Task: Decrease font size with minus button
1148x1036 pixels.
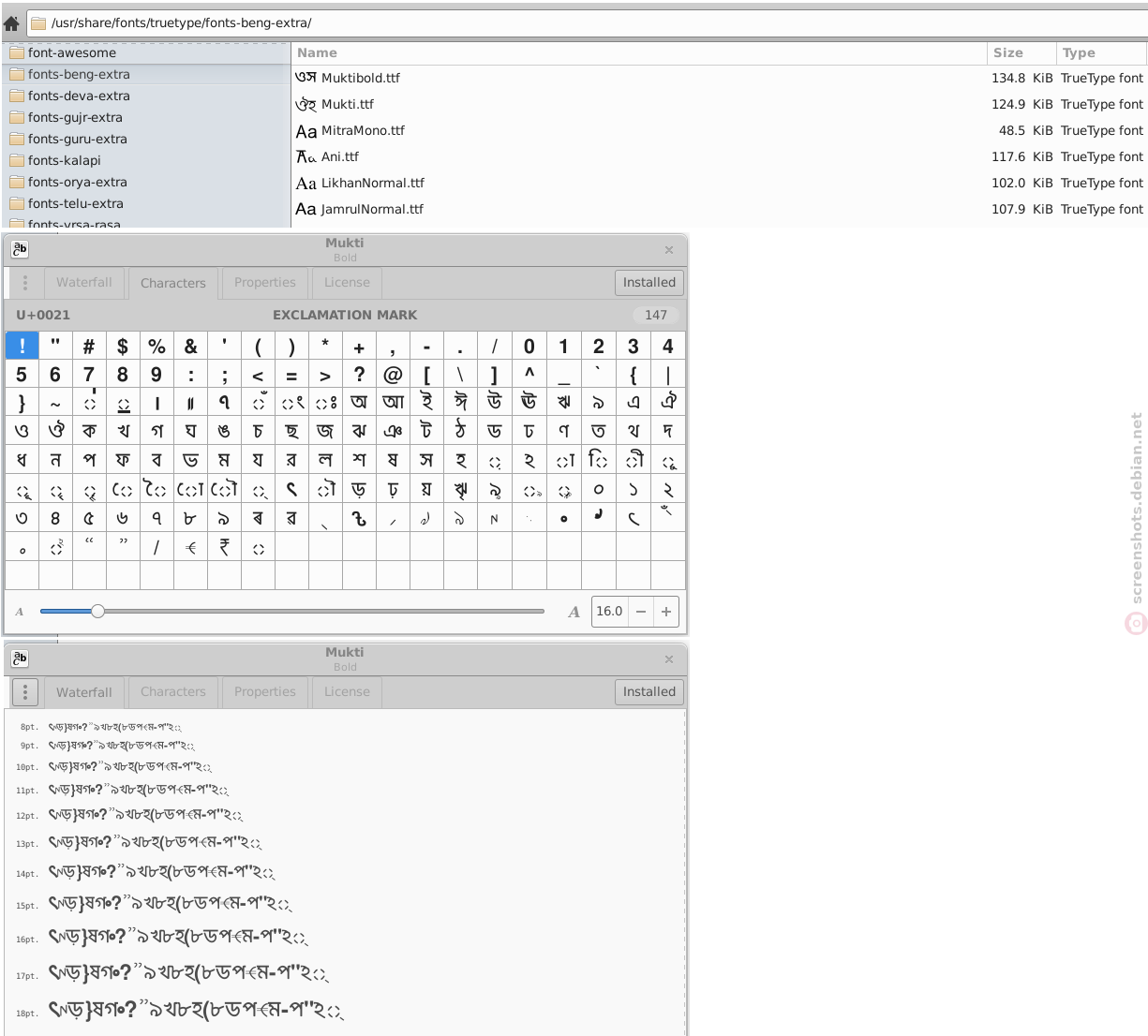Action: click(x=641, y=611)
